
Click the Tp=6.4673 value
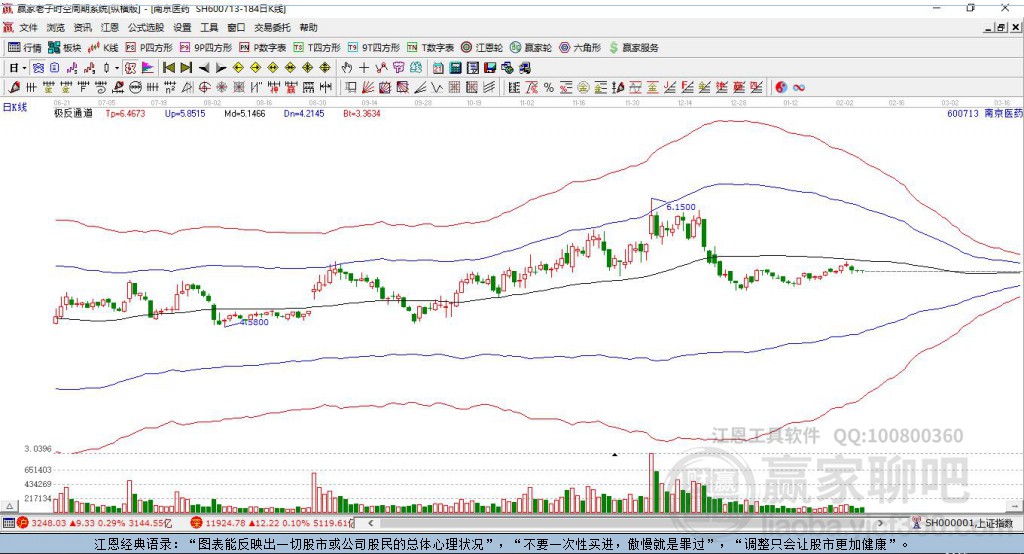point(125,114)
